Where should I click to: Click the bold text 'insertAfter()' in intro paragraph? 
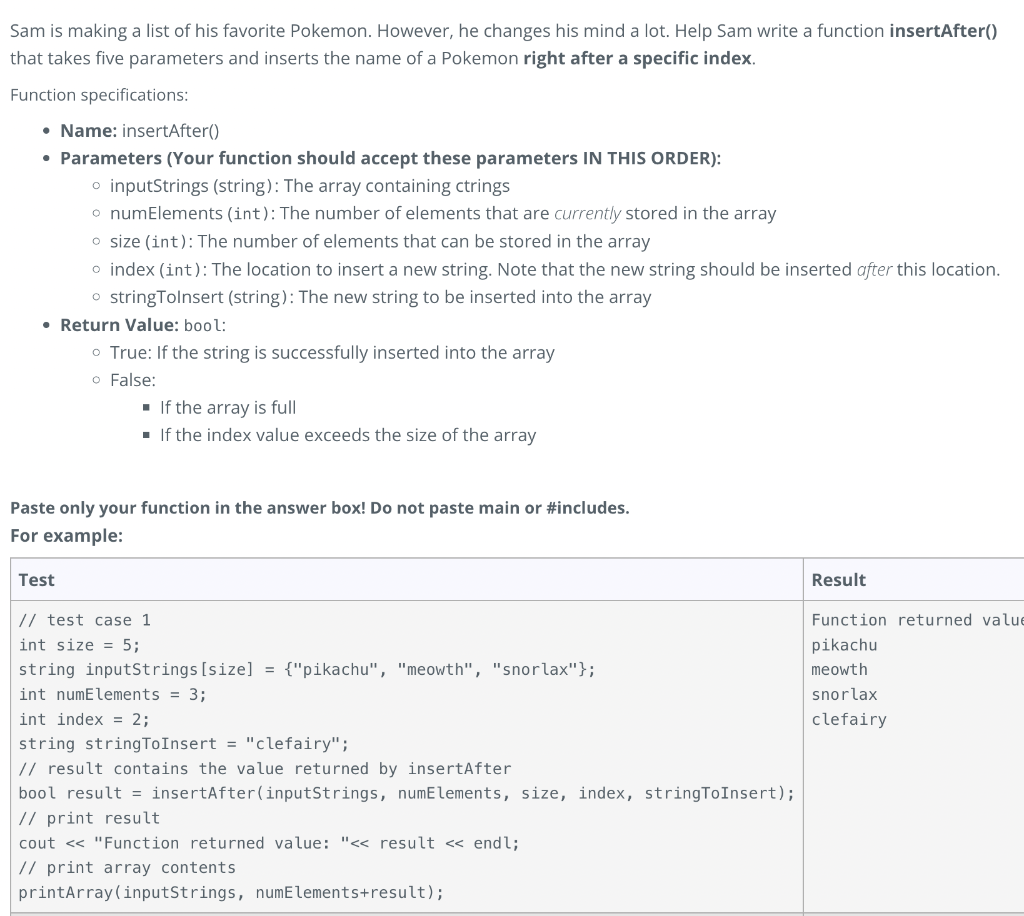point(943,31)
